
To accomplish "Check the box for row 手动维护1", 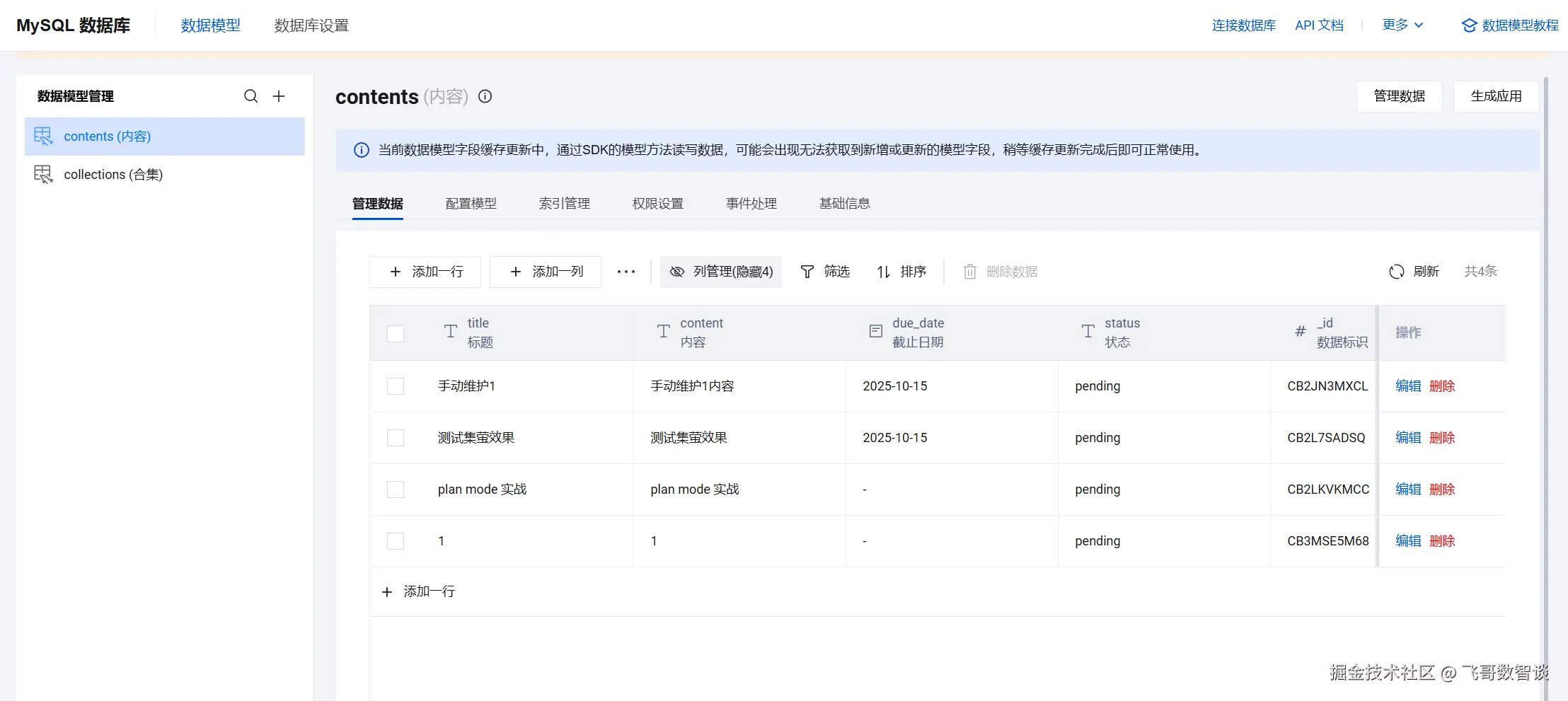I will (x=396, y=386).
